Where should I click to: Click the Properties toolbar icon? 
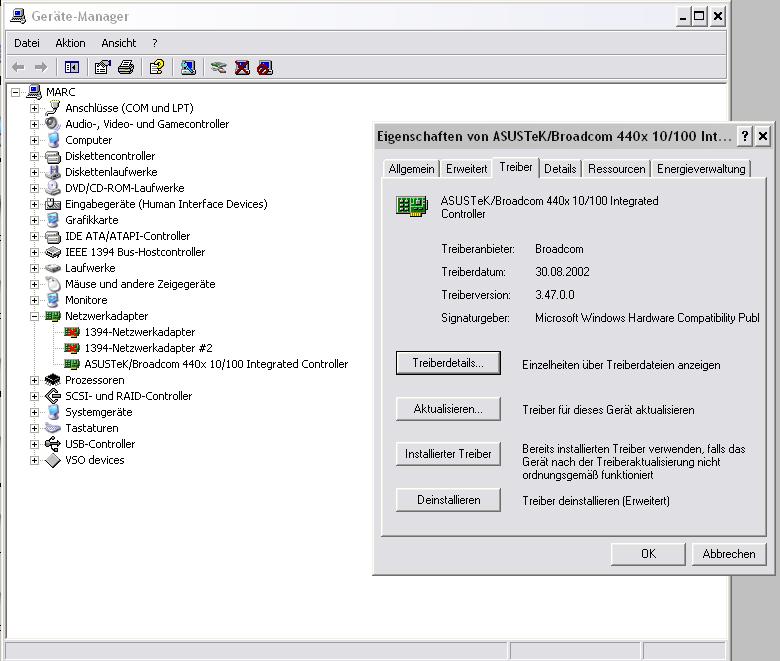(x=102, y=67)
